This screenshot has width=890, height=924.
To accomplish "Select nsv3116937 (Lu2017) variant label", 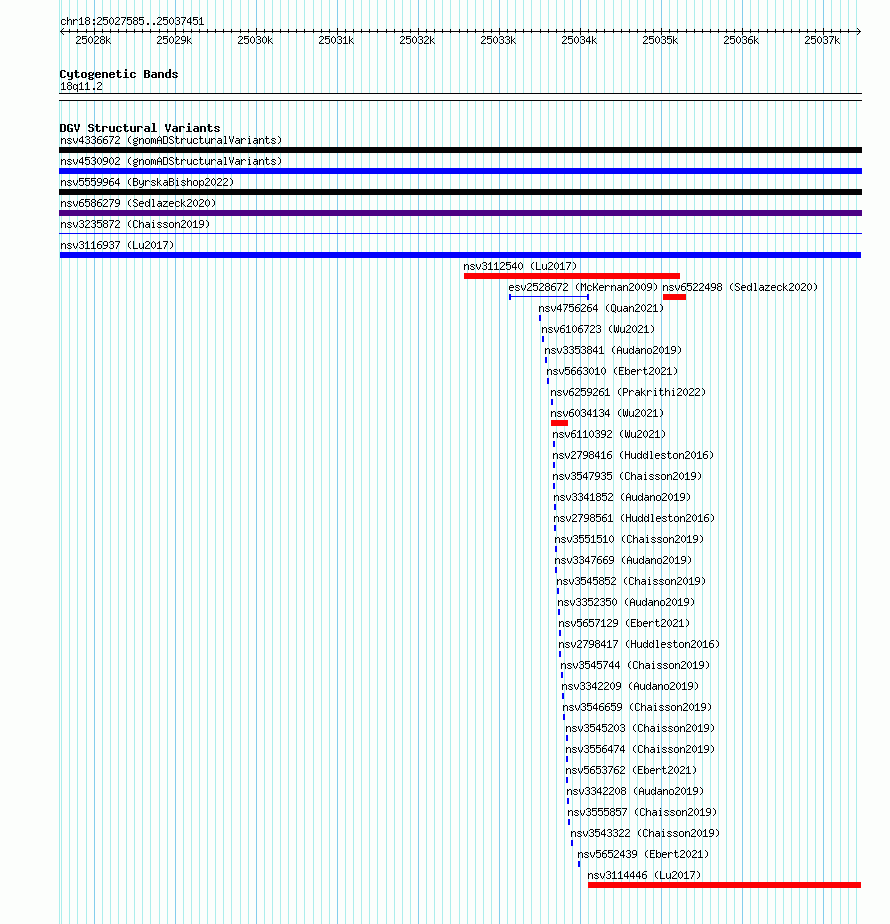I will click(117, 245).
